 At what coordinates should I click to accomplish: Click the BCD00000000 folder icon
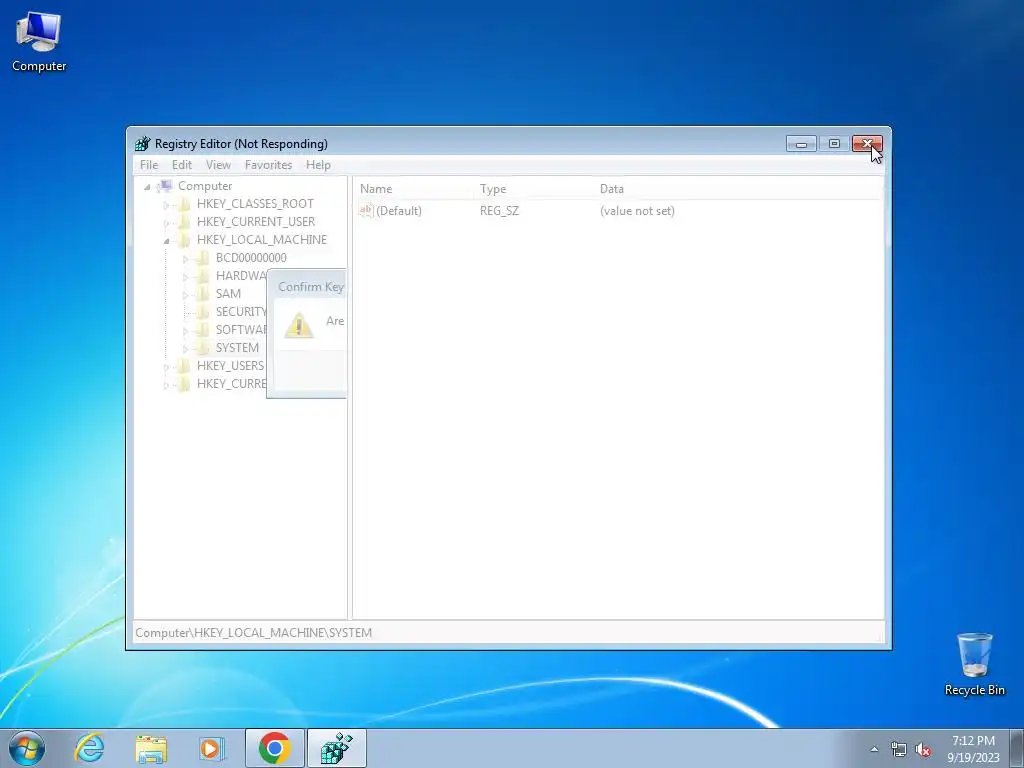203,258
